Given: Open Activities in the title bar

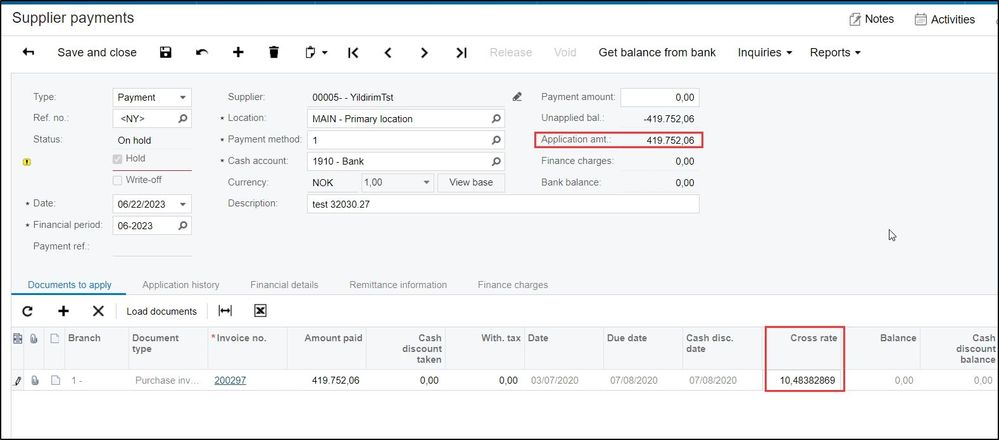Looking at the screenshot, I should [x=944, y=19].
